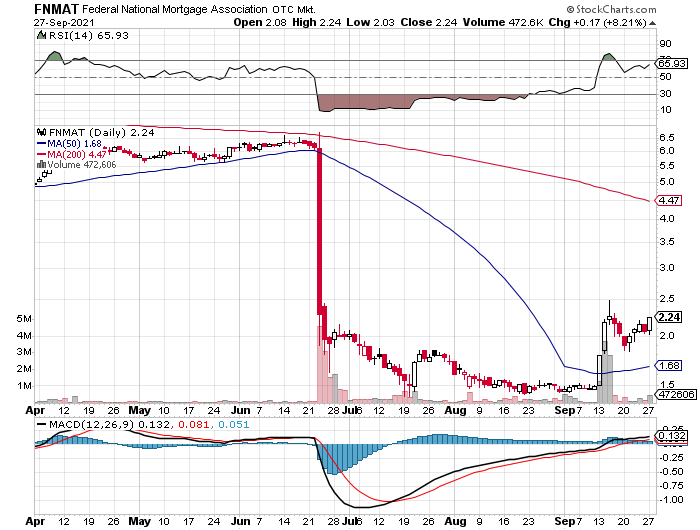Click the 3.5 price axis label

coord(667,242)
